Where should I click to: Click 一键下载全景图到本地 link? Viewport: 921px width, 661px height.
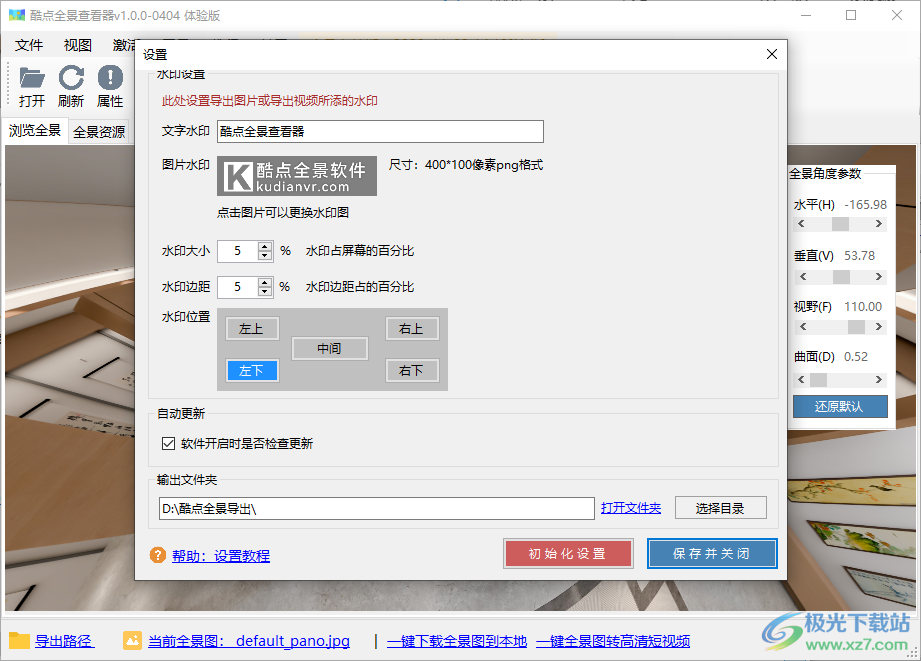[x=457, y=641]
